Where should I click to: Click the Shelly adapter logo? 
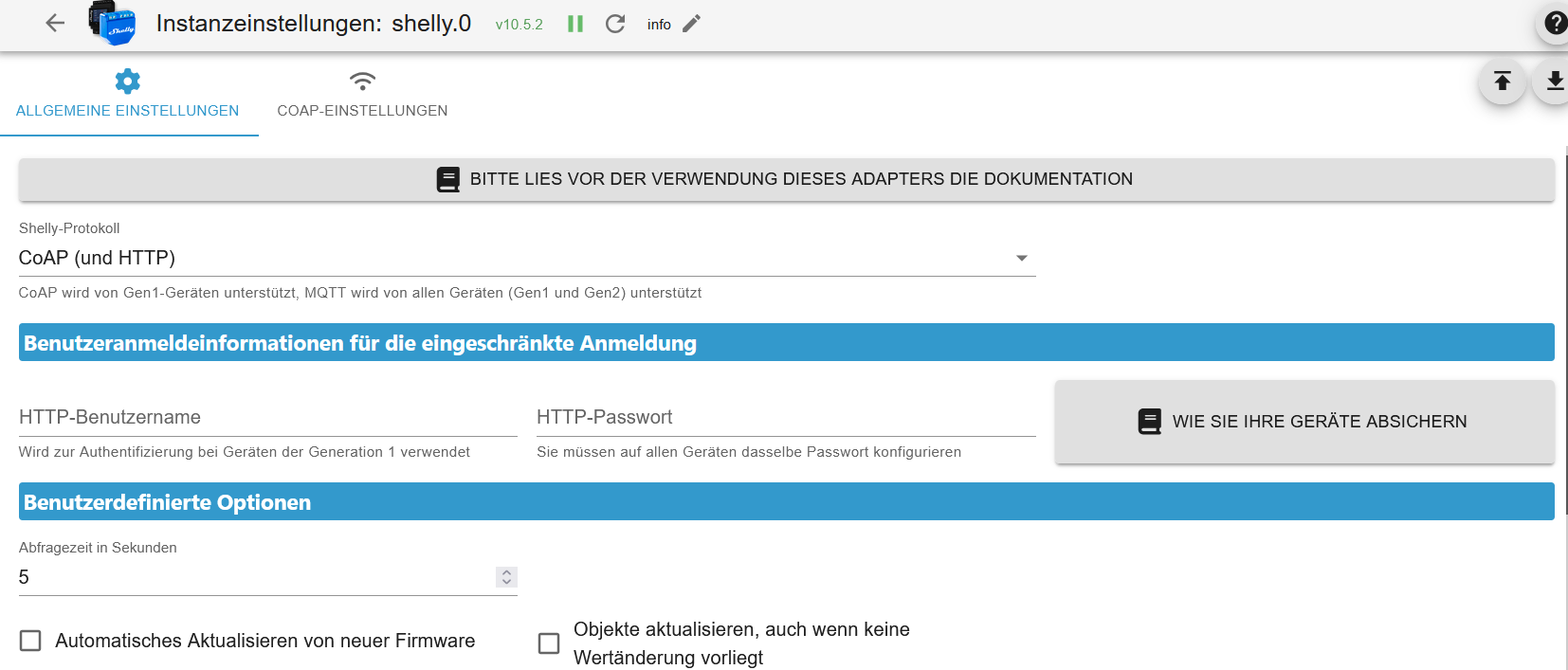coord(112,24)
